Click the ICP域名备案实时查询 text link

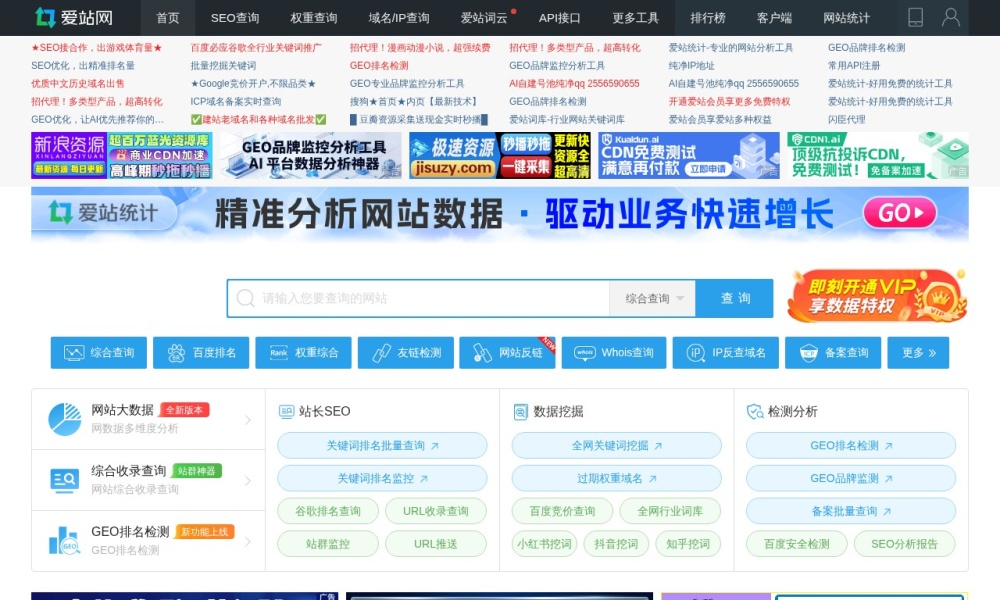tap(235, 101)
